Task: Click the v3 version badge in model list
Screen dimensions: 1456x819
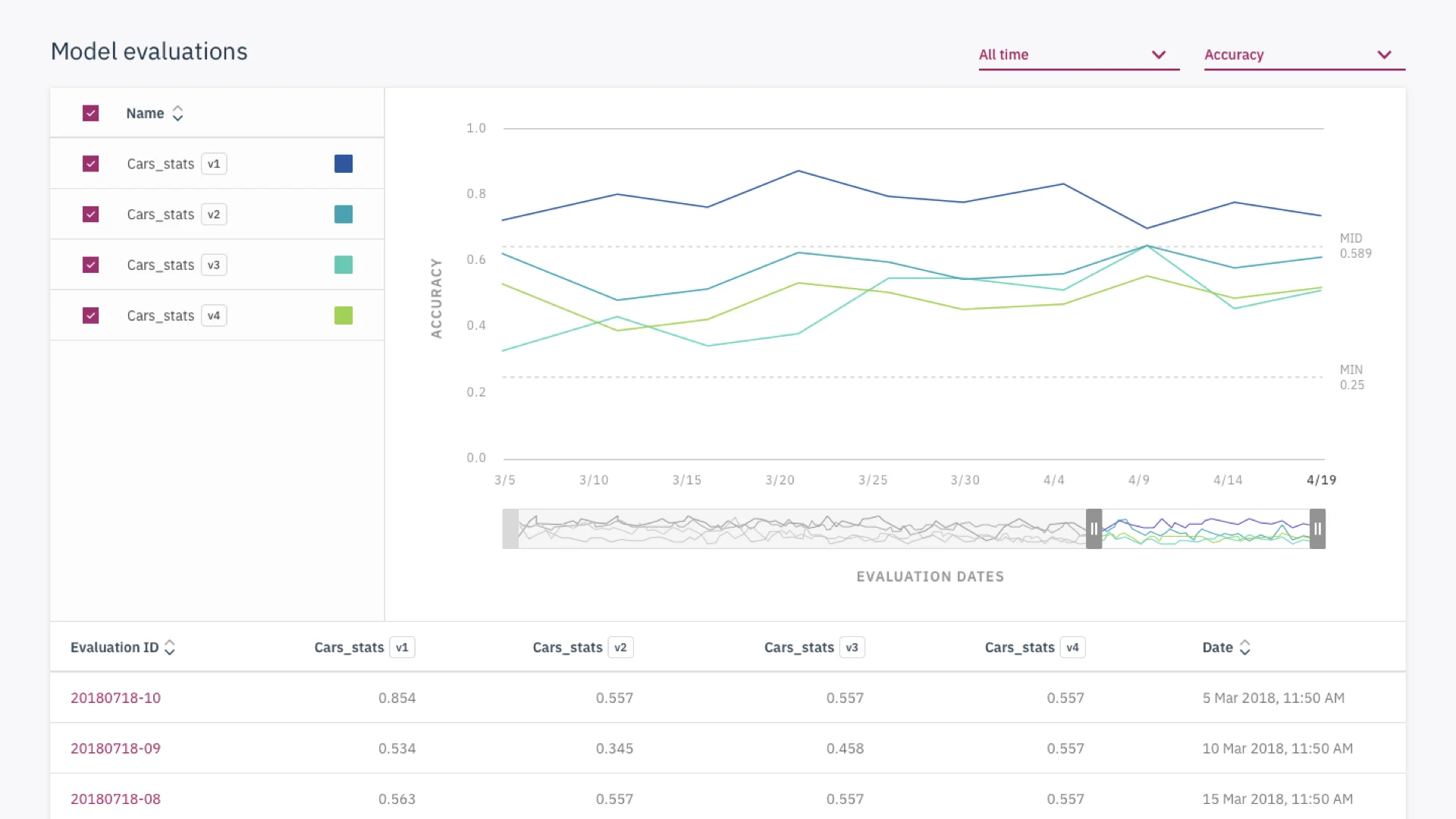Action: pos(214,265)
